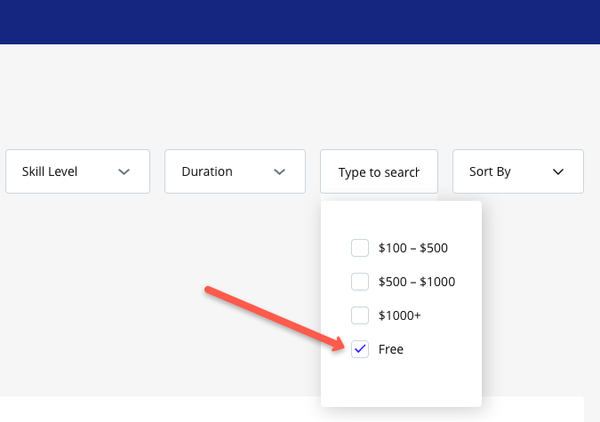Click the chevron arrow in Duration

click(280, 172)
